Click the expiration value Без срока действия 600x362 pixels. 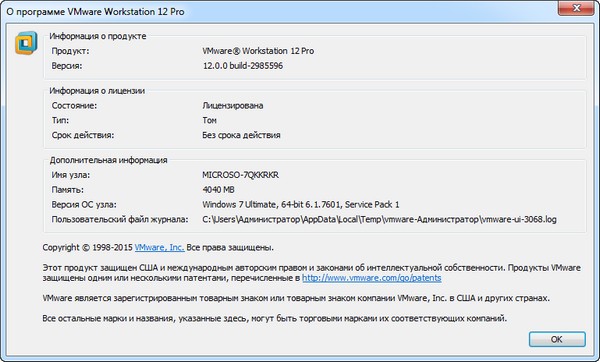(241, 135)
